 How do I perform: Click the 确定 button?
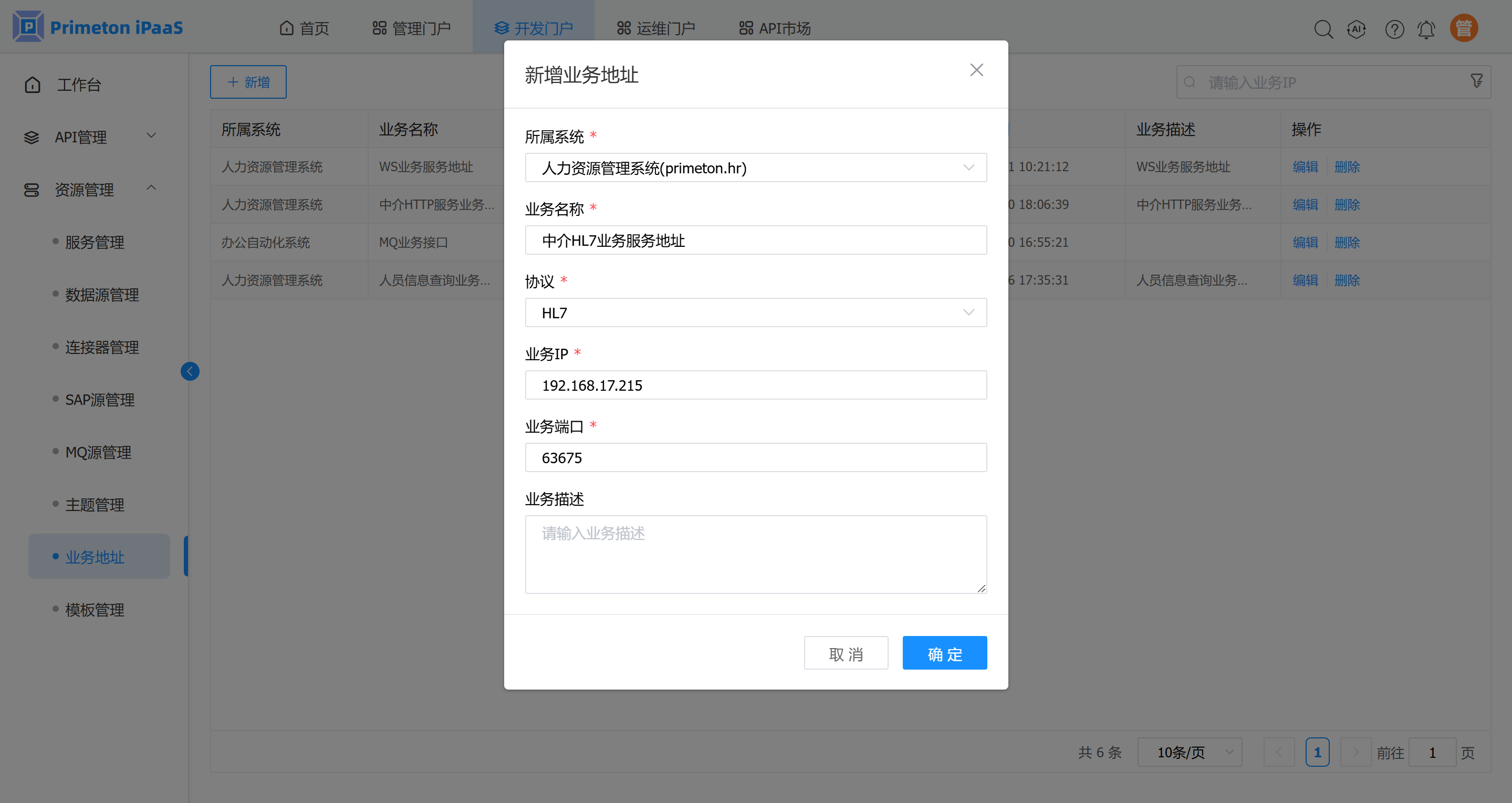[944, 653]
